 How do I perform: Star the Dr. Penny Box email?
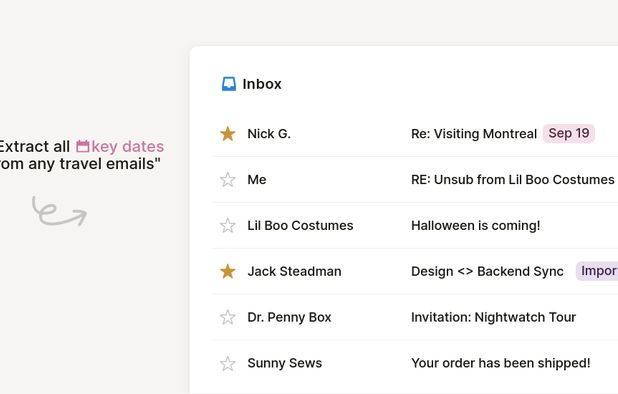coord(228,317)
